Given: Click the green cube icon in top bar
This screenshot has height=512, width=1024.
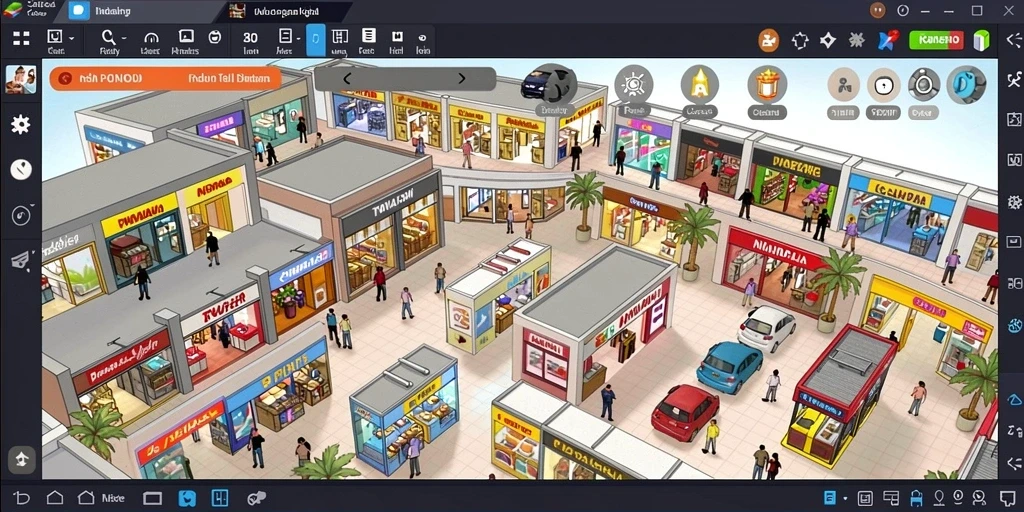Looking at the screenshot, I should pyautogui.click(x=981, y=40).
